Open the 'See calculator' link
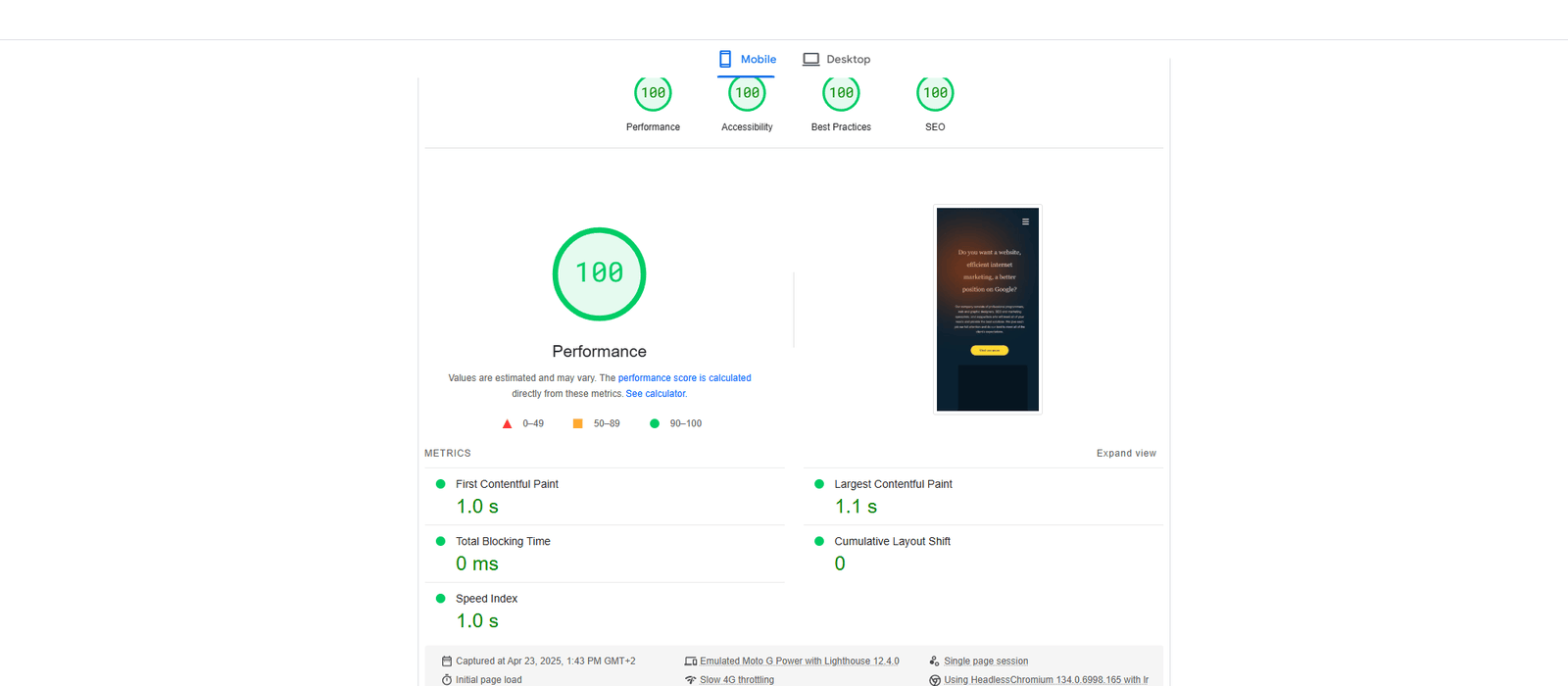 (656, 394)
